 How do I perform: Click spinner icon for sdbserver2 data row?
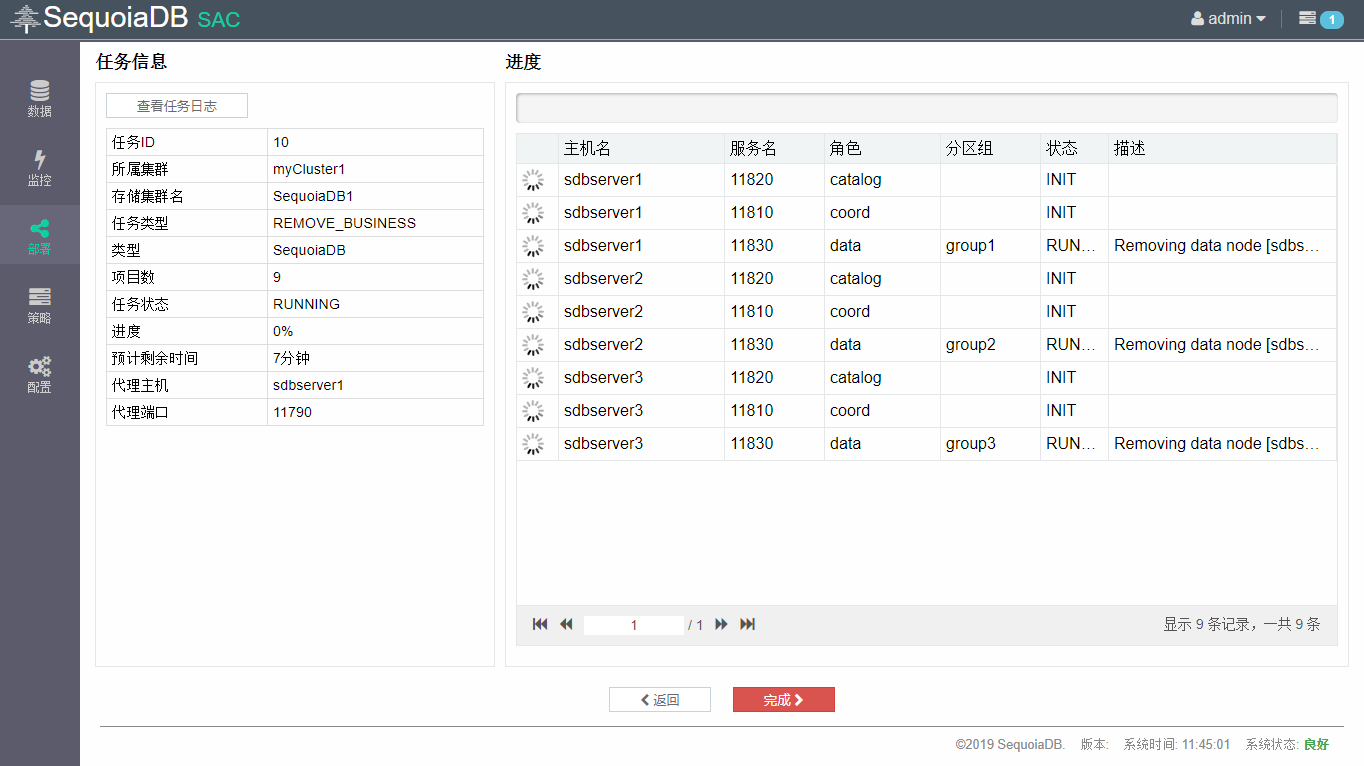pos(534,345)
